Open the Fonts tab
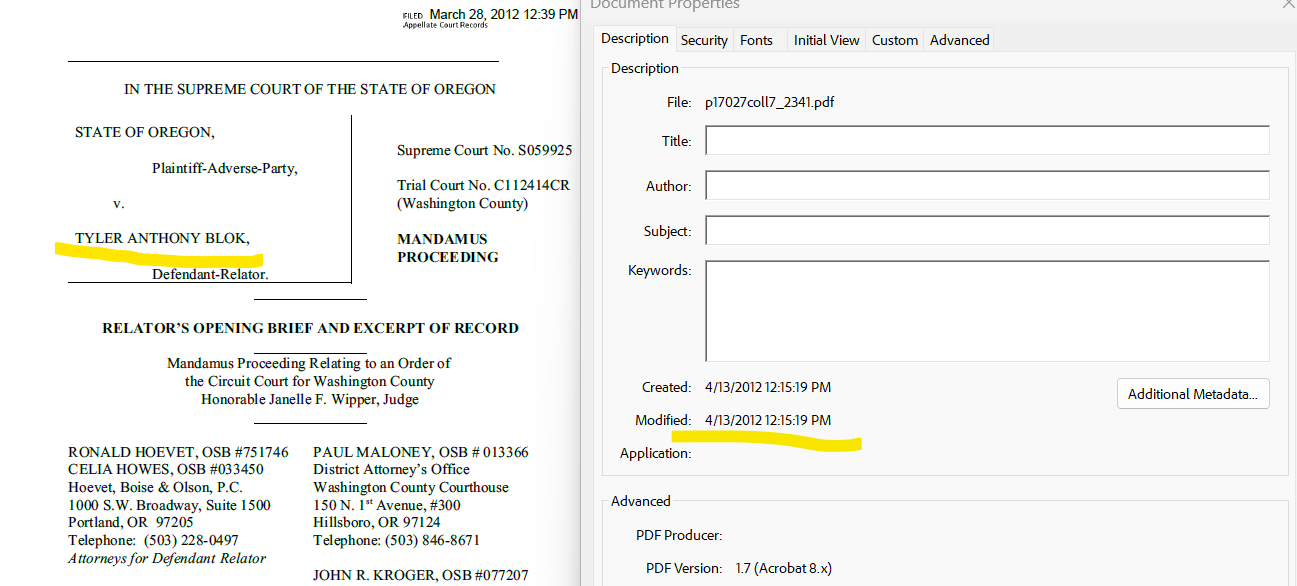Screen dimensions: 1297x586 755,39
